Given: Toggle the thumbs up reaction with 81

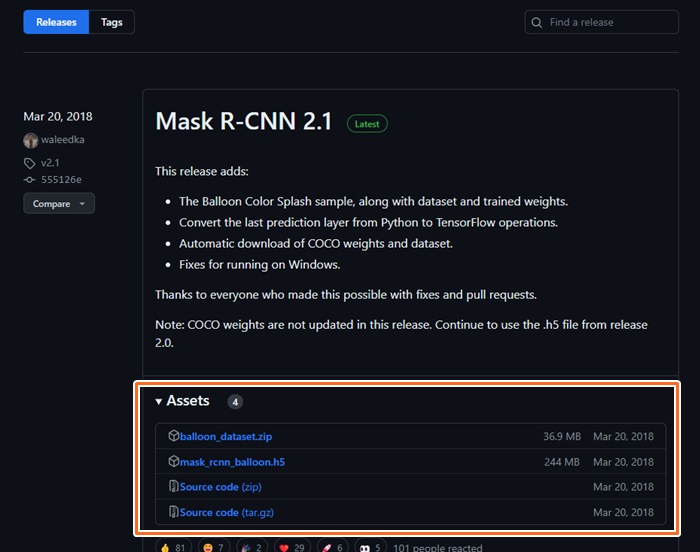Looking at the screenshot, I should 174,547.
